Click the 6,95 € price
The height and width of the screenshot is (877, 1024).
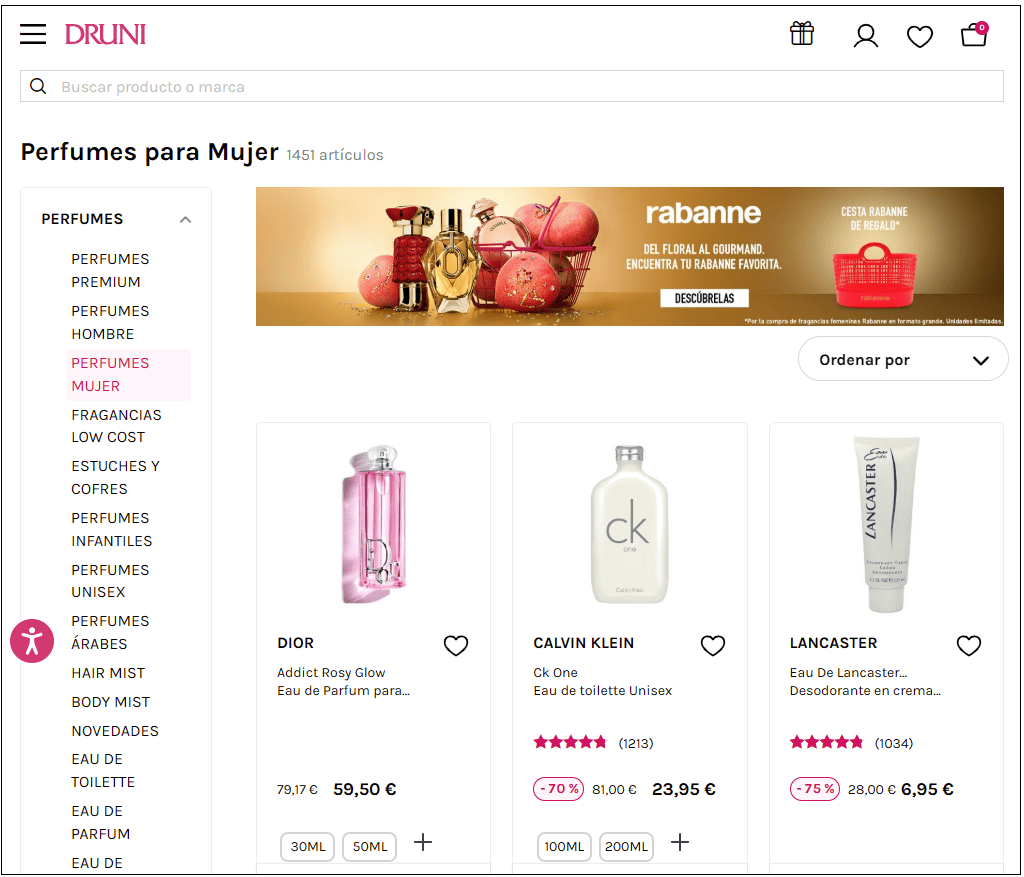click(927, 789)
